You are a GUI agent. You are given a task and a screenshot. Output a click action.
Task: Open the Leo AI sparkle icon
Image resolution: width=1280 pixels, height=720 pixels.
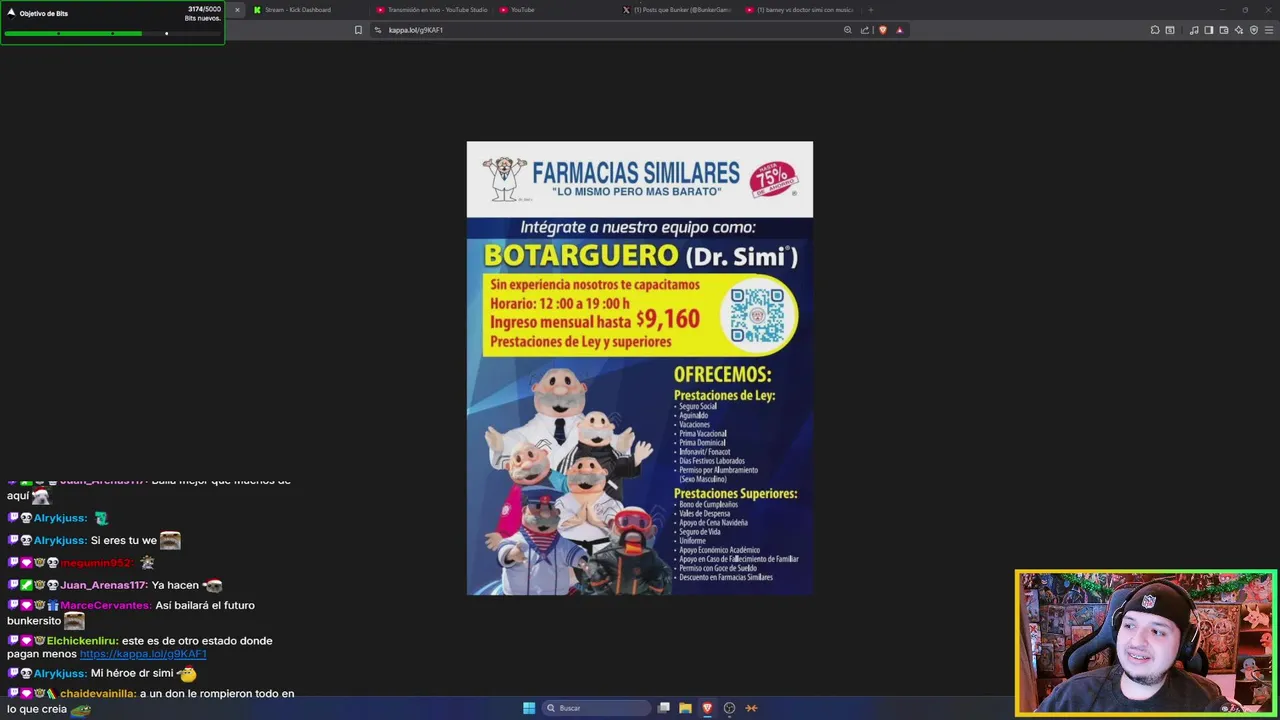pyautogui.click(x=1239, y=30)
